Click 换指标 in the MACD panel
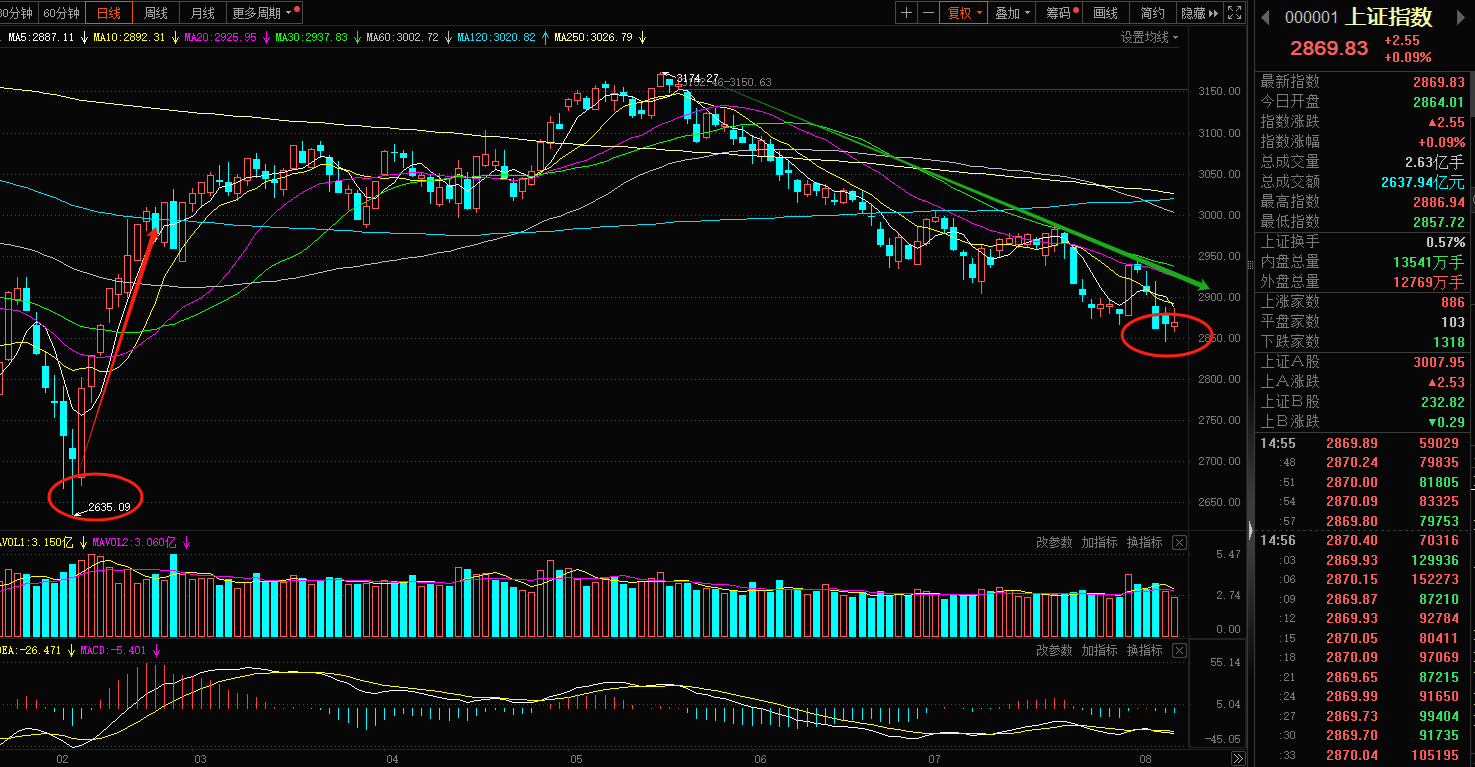1475x767 pixels. click(1144, 650)
